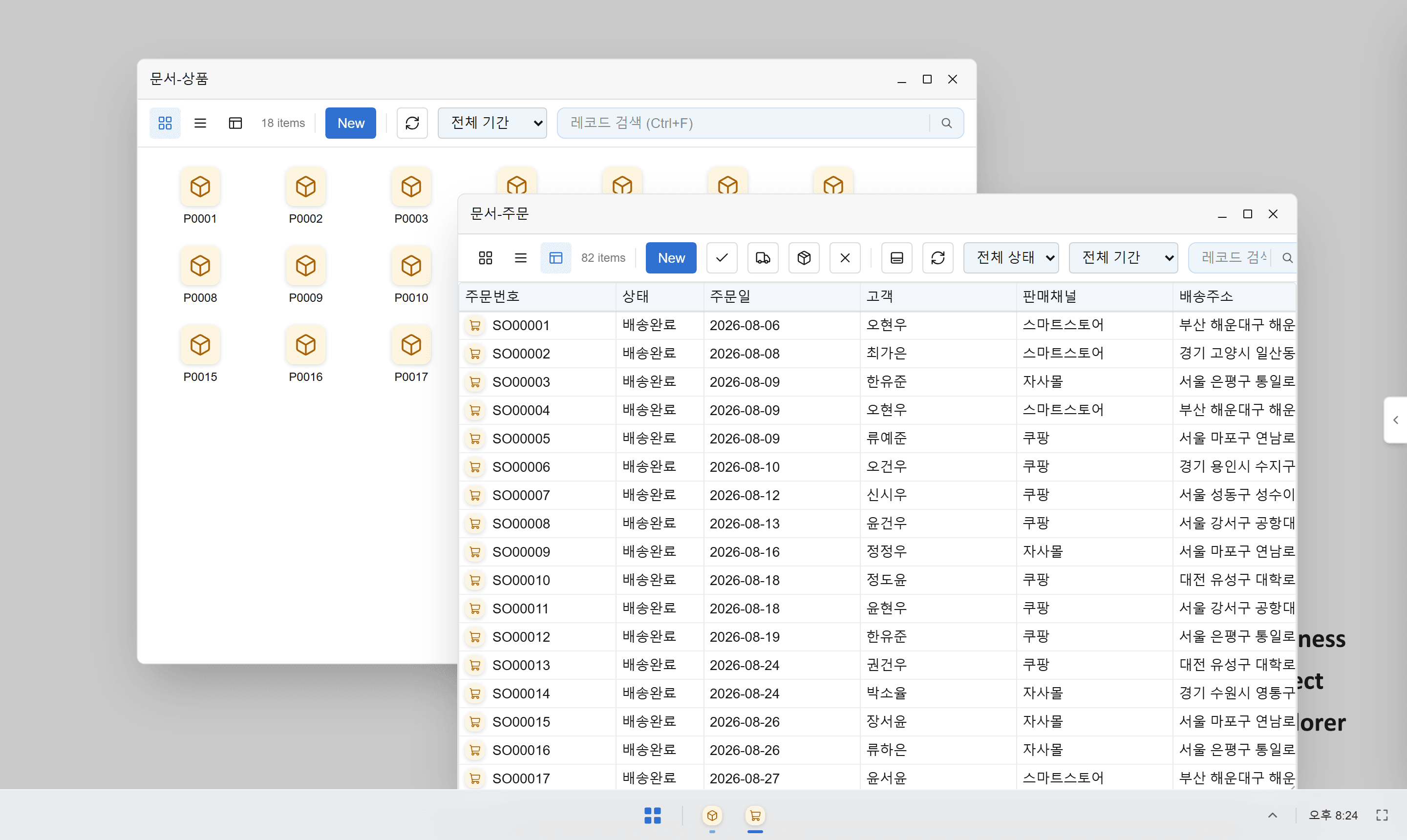Toggle the split panel layout icon in 주문 toolbar
Screen dimensions: 1407x840
tap(897, 257)
